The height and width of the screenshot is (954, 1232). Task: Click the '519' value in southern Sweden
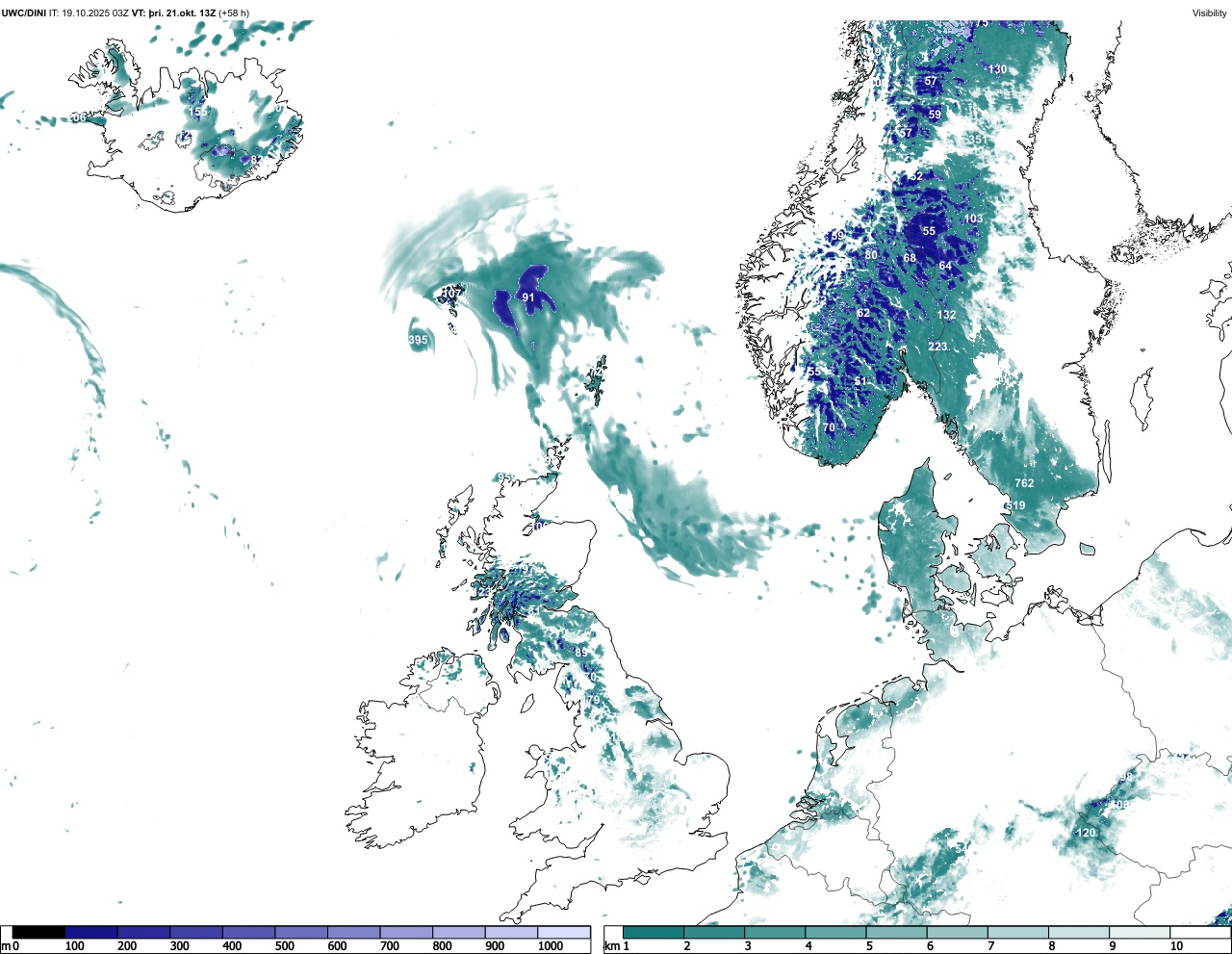pos(1015,505)
